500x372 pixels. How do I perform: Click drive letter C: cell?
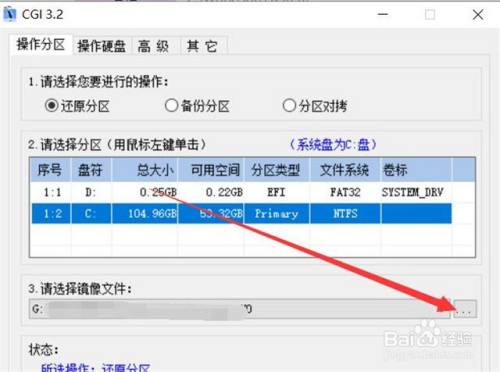click(90, 213)
